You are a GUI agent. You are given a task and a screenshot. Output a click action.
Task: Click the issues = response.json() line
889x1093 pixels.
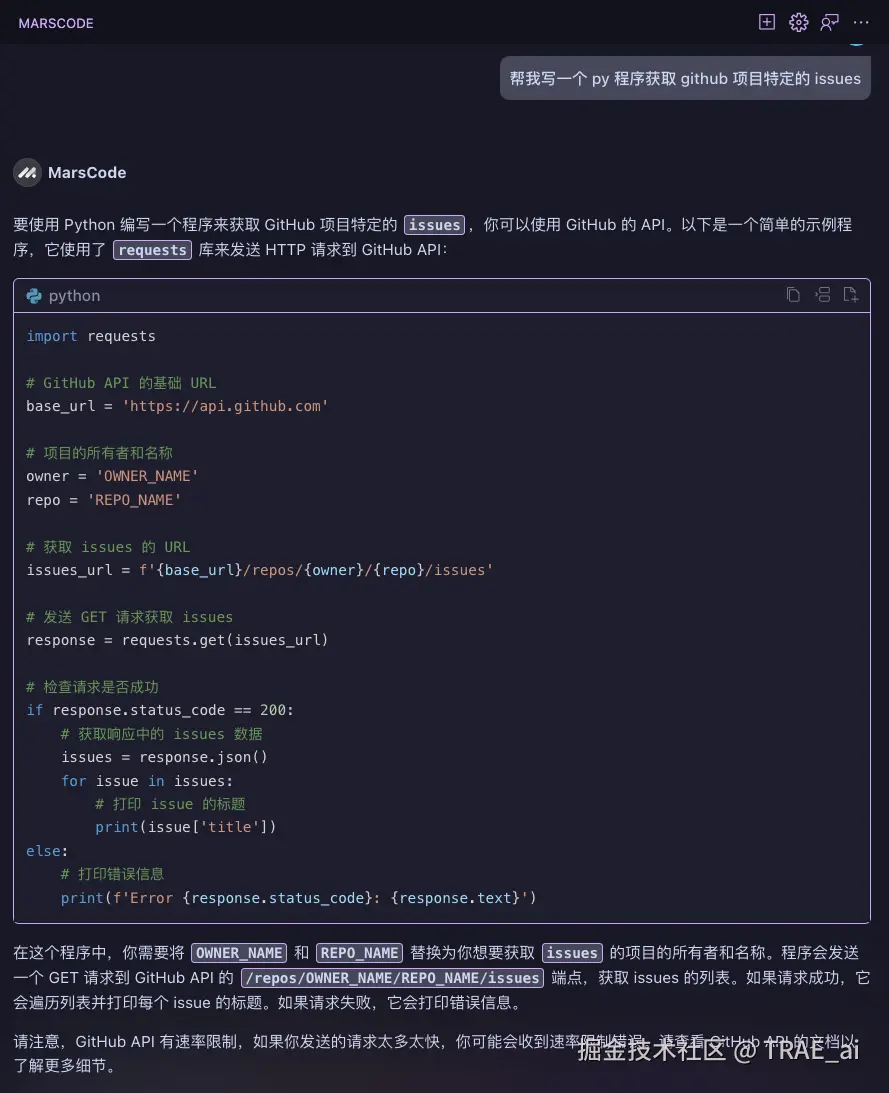[165, 757]
